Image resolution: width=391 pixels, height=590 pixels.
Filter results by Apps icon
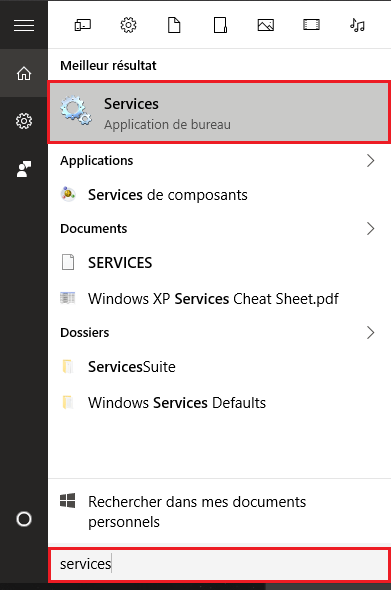coord(82,25)
